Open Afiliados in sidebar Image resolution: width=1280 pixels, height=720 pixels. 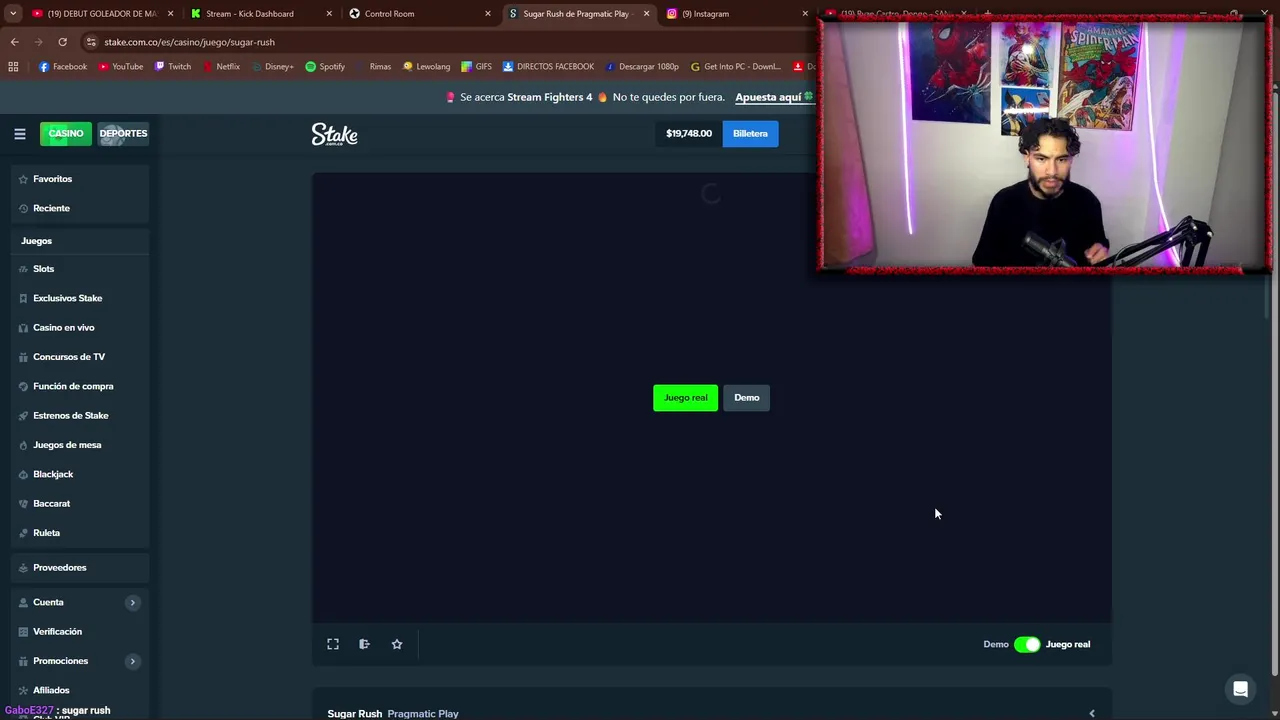coord(80,690)
